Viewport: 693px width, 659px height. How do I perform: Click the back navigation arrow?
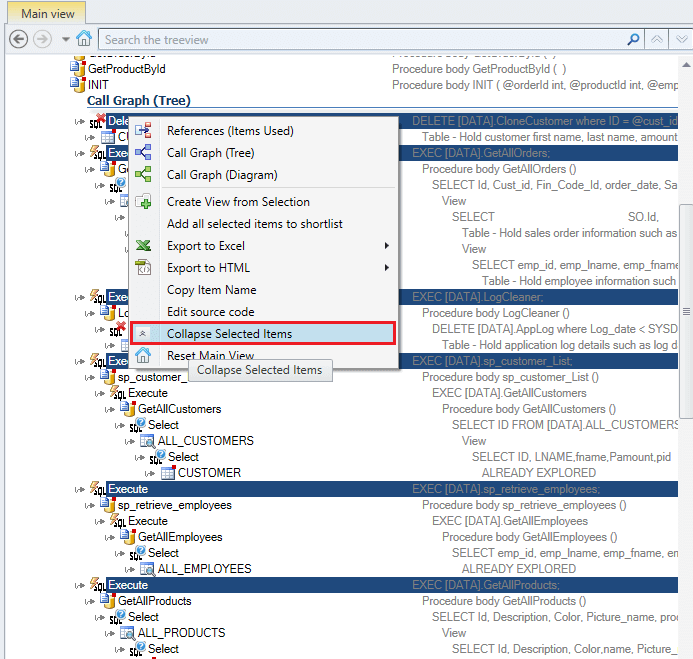pyautogui.click(x=19, y=39)
